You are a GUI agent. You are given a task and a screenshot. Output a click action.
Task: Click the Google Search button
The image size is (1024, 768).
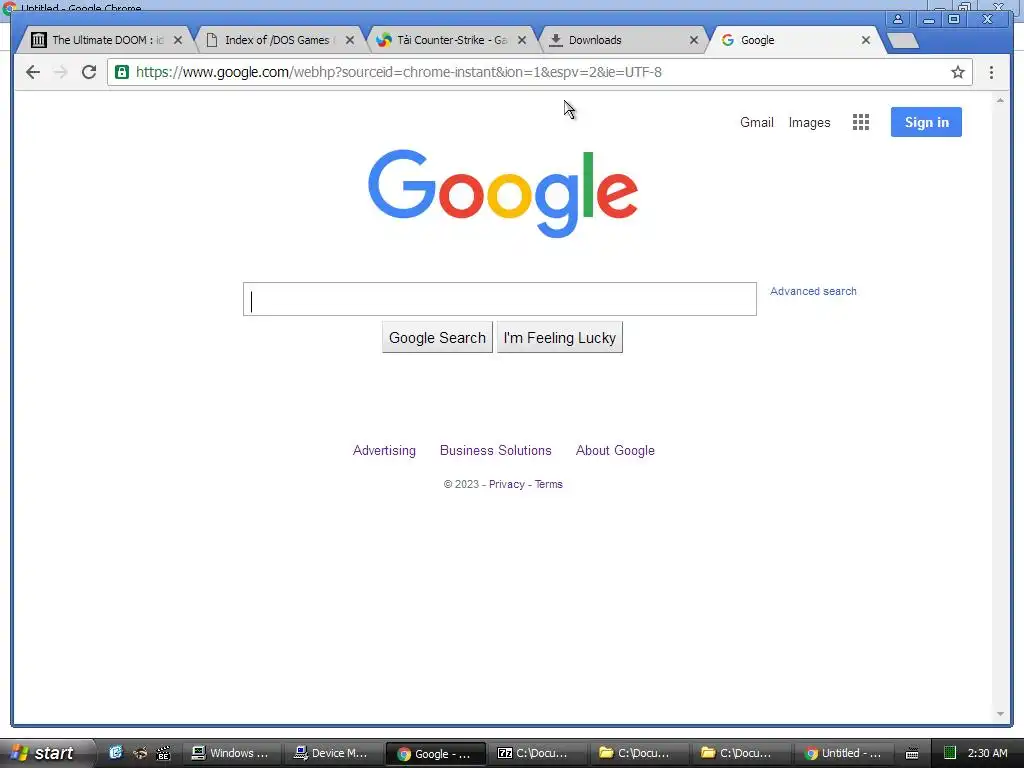(x=437, y=337)
